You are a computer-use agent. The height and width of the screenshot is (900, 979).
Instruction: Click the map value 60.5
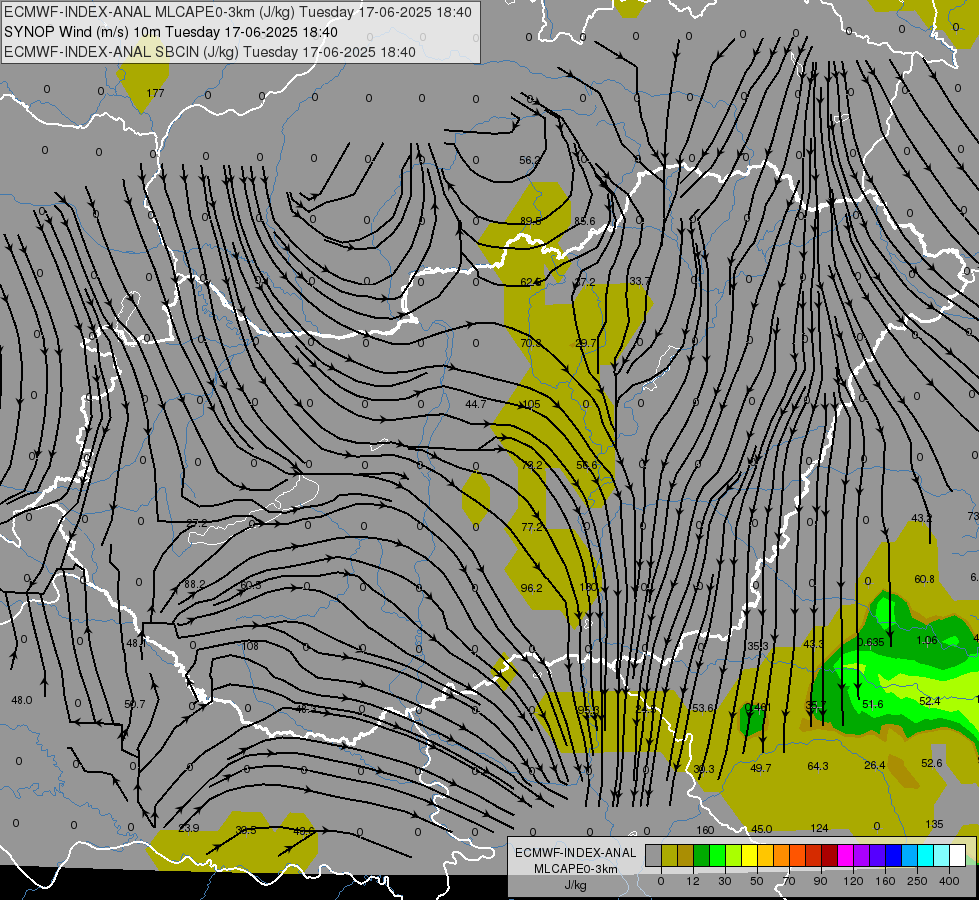point(250,585)
